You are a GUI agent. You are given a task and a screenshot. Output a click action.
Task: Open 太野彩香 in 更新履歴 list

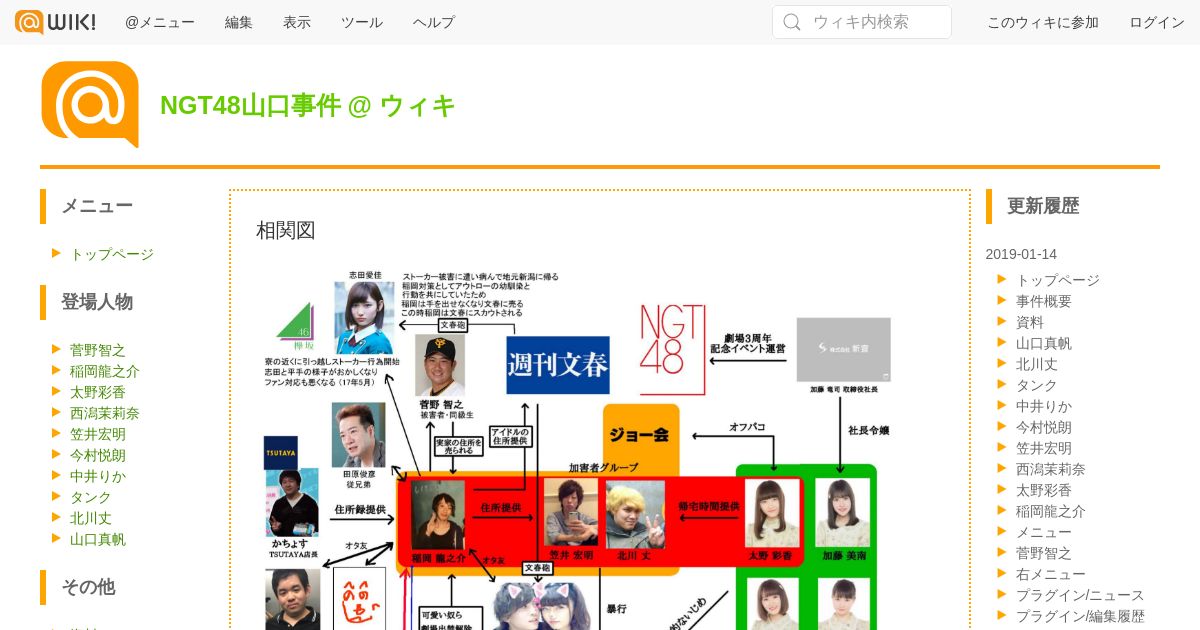click(x=1044, y=490)
